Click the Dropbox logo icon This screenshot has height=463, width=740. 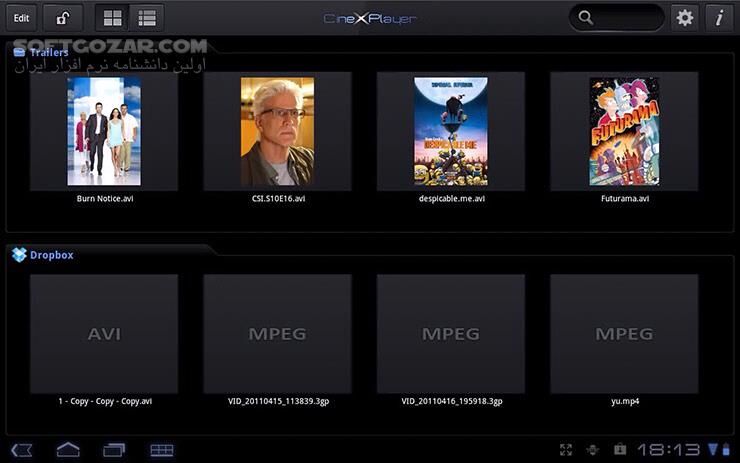click(19, 255)
